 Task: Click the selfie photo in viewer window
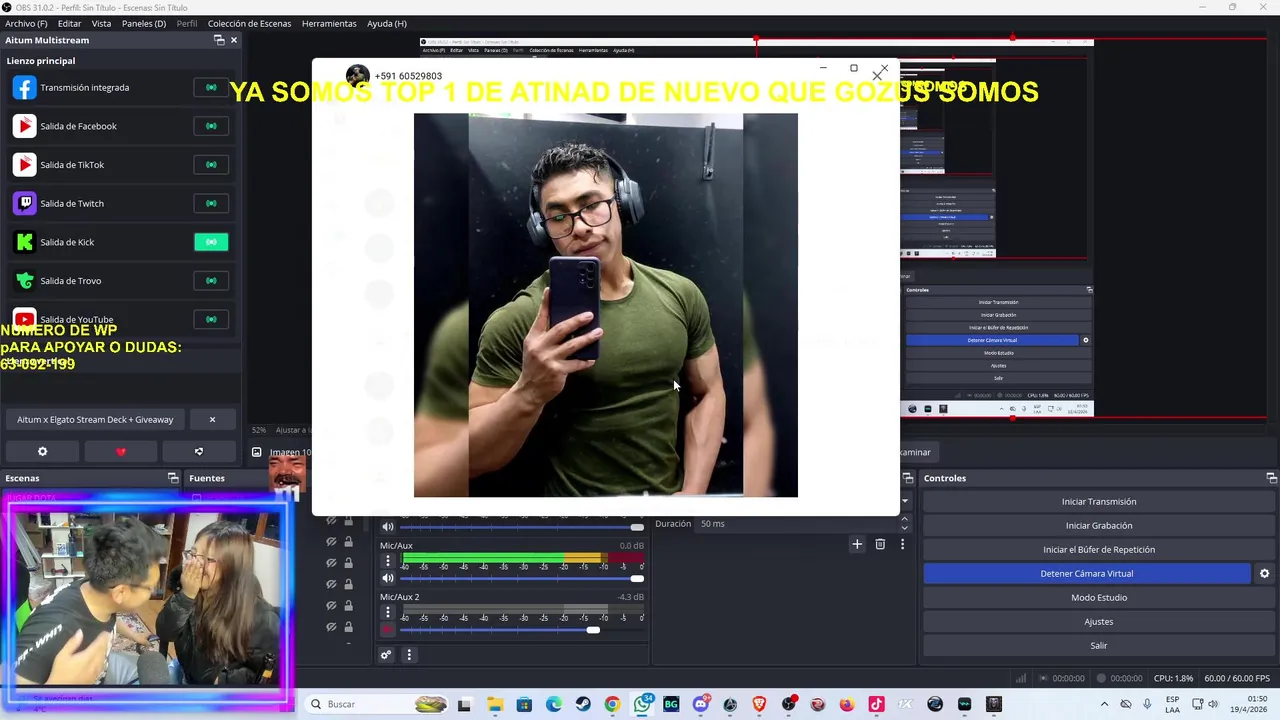tap(606, 305)
